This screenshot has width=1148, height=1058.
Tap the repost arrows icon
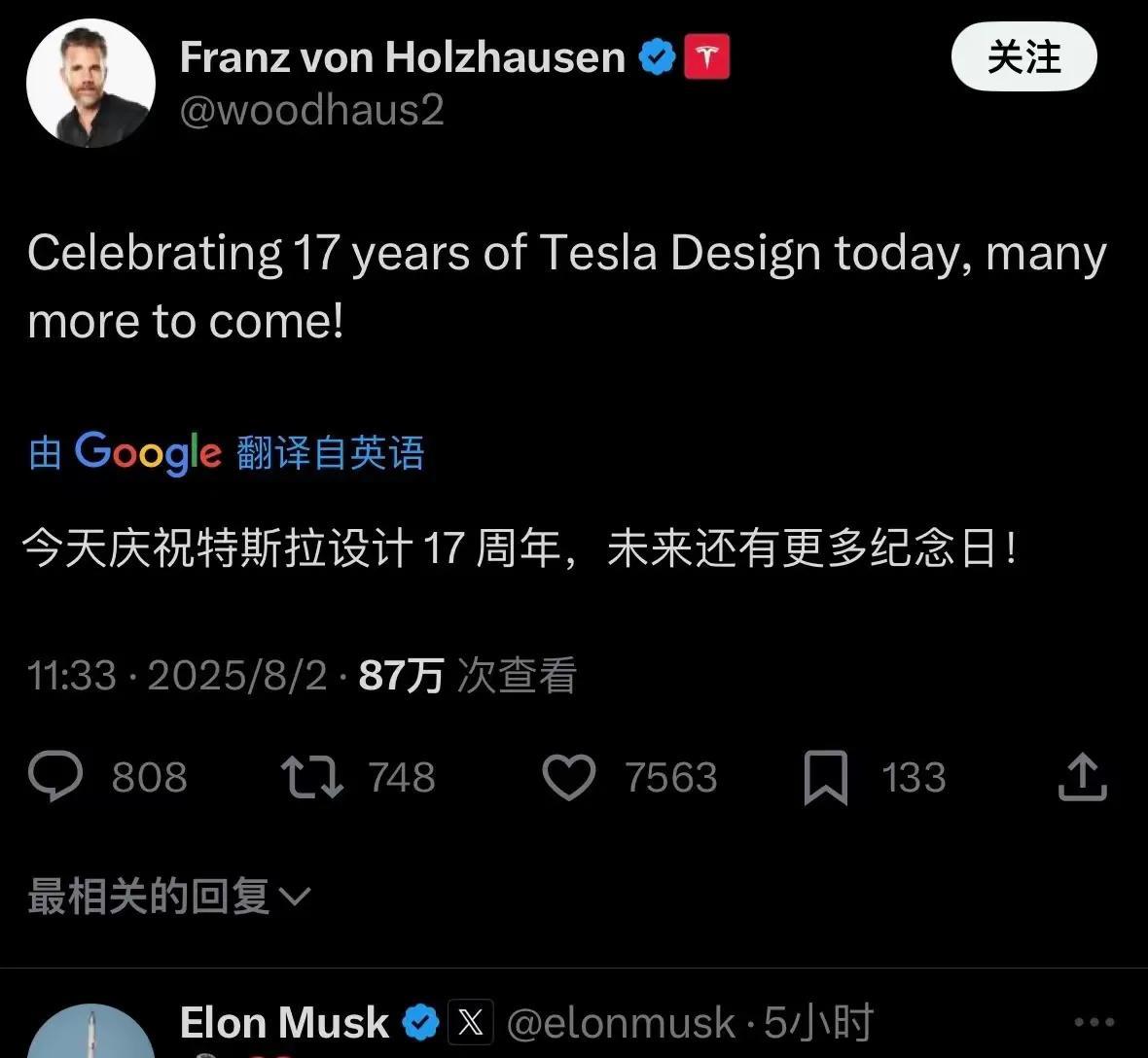point(311,777)
